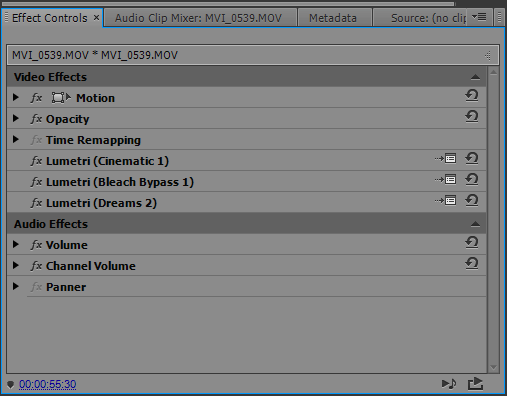Screen dimensions: 507x396
Task: Click the MVI_0539.MOV clip name header
Action: click(95, 55)
